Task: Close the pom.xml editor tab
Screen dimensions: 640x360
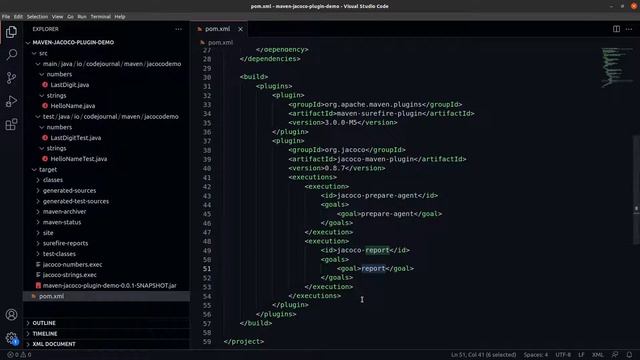Action: point(240,29)
